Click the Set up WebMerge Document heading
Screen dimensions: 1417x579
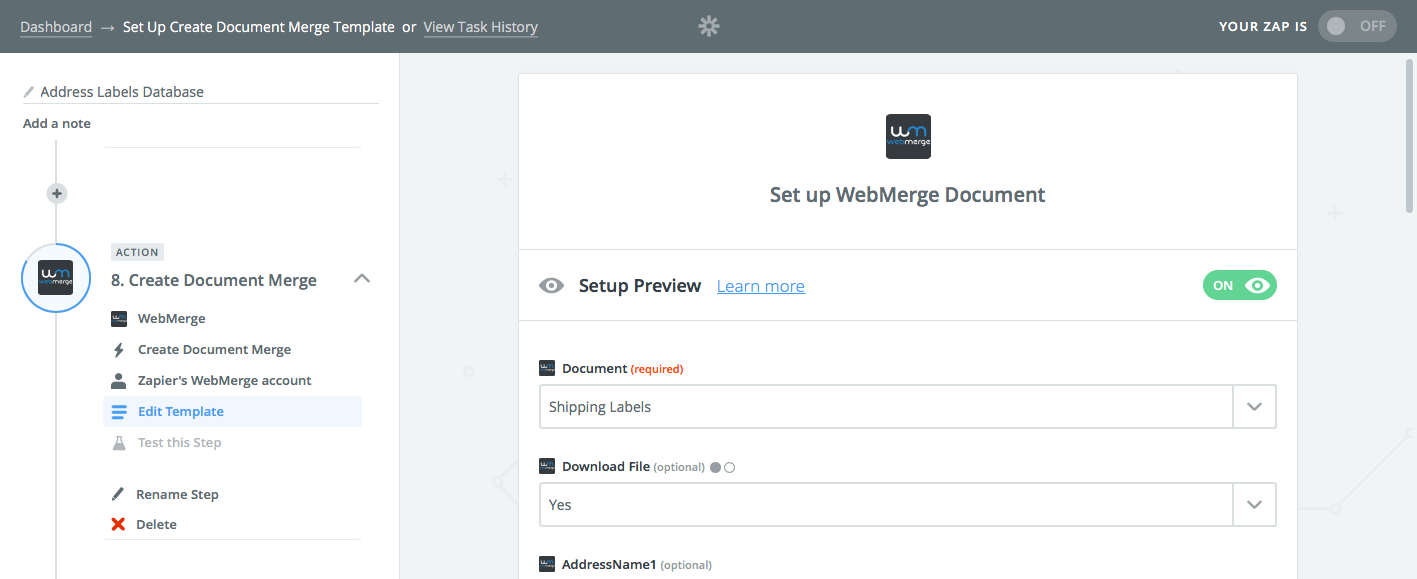click(x=908, y=195)
